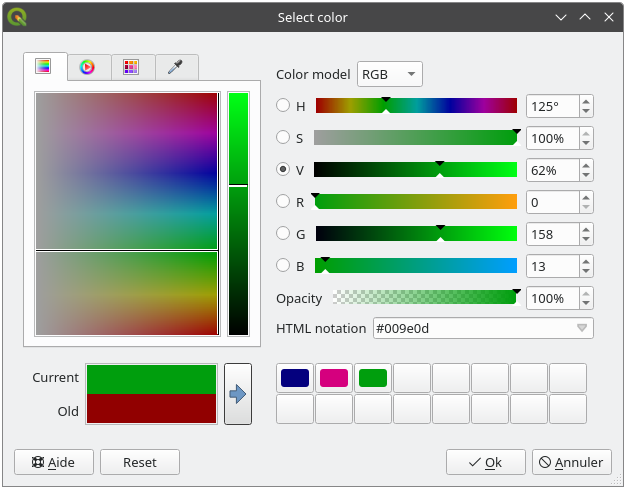Screen dimensions: 626x495
Task: Increase the hue value with the up arrow
Action: pos(585,101)
